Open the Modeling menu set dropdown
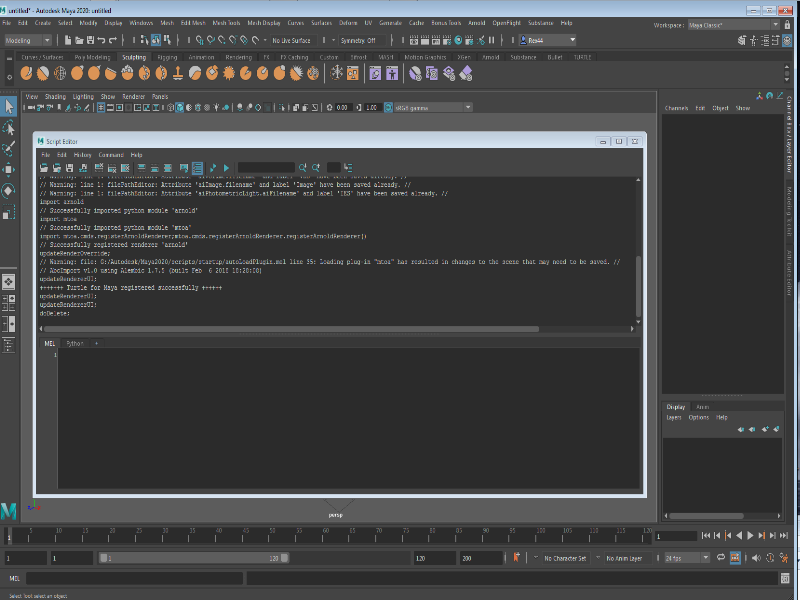The height and width of the screenshot is (600, 800). [28, 40]
